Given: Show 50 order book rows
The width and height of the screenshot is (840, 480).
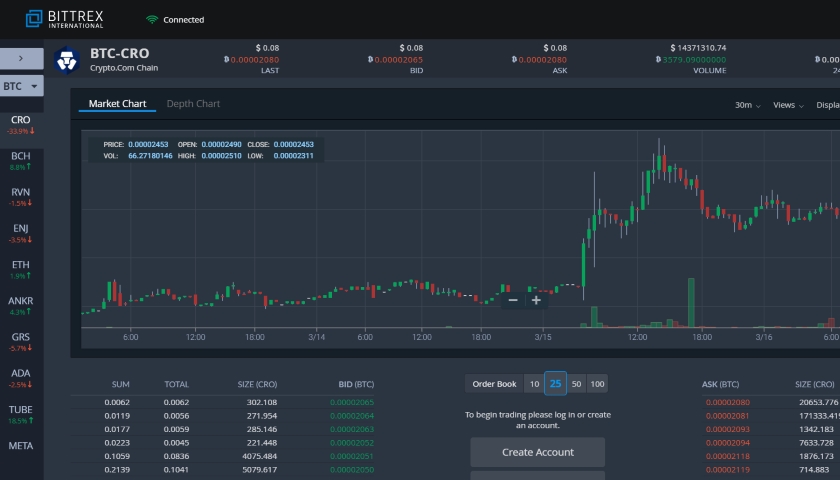Looking at the screenshot, I should coord(576,384).
